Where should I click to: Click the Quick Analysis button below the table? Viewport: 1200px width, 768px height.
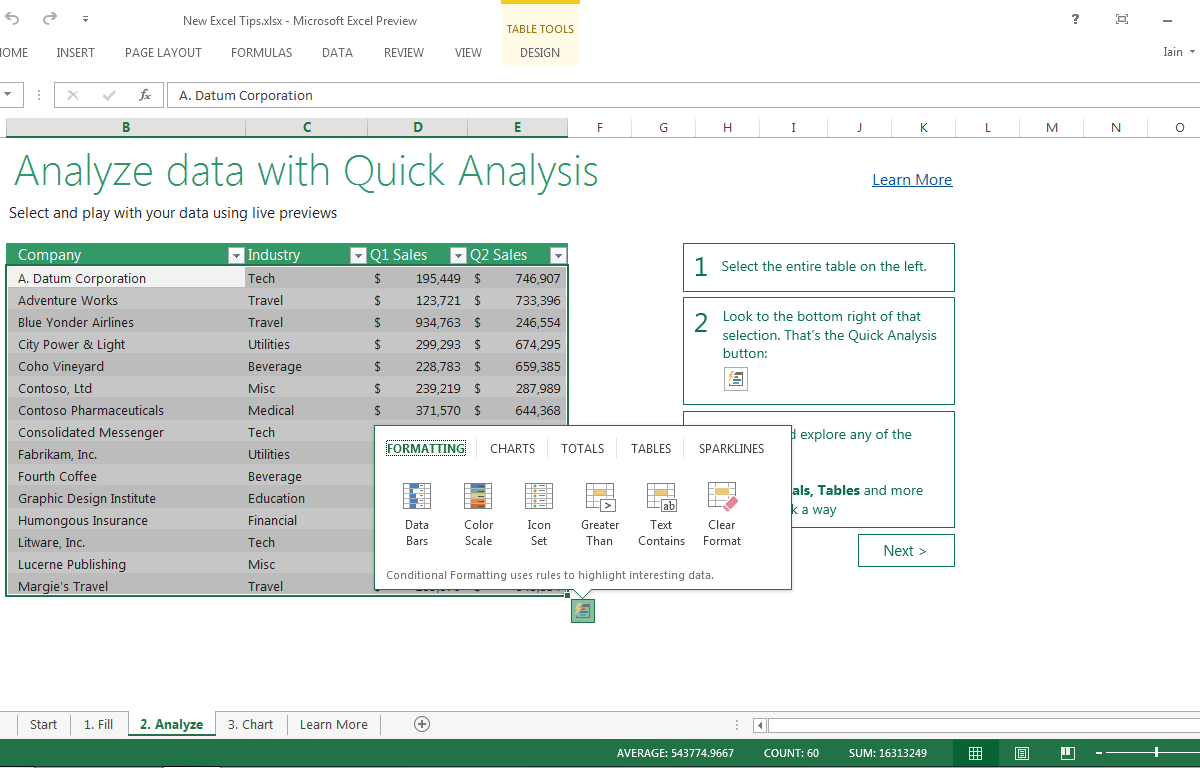583,610
